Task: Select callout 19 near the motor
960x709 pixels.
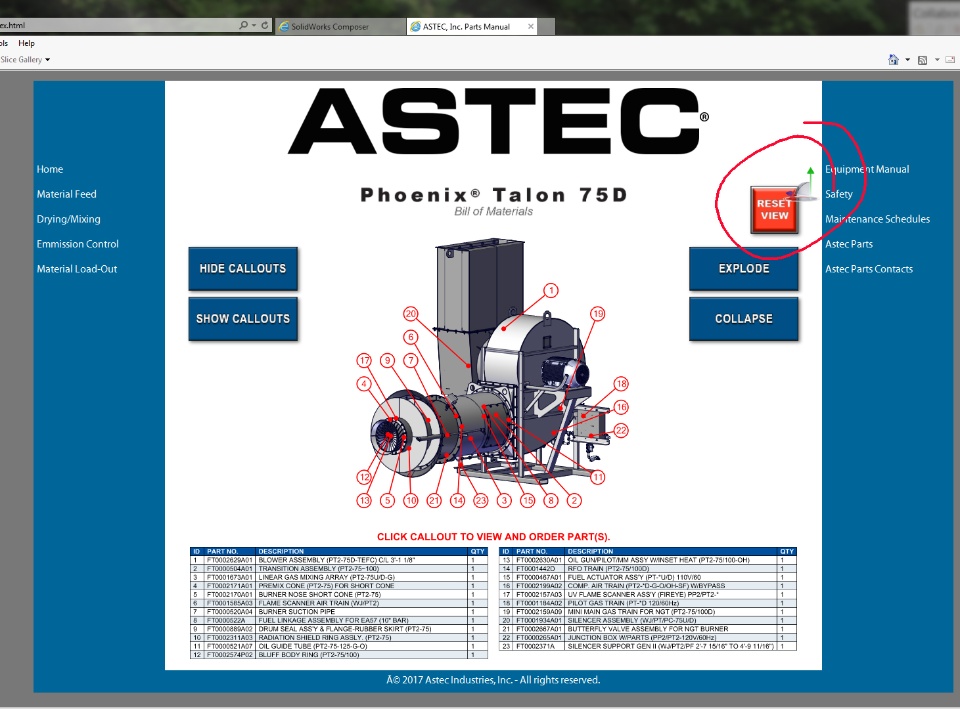Action: pos(598,313)
